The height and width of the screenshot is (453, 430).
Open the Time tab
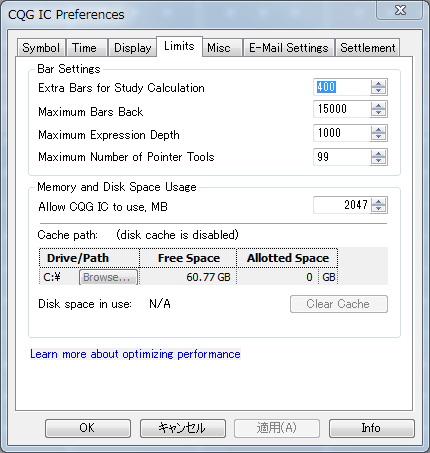[87, 48]
